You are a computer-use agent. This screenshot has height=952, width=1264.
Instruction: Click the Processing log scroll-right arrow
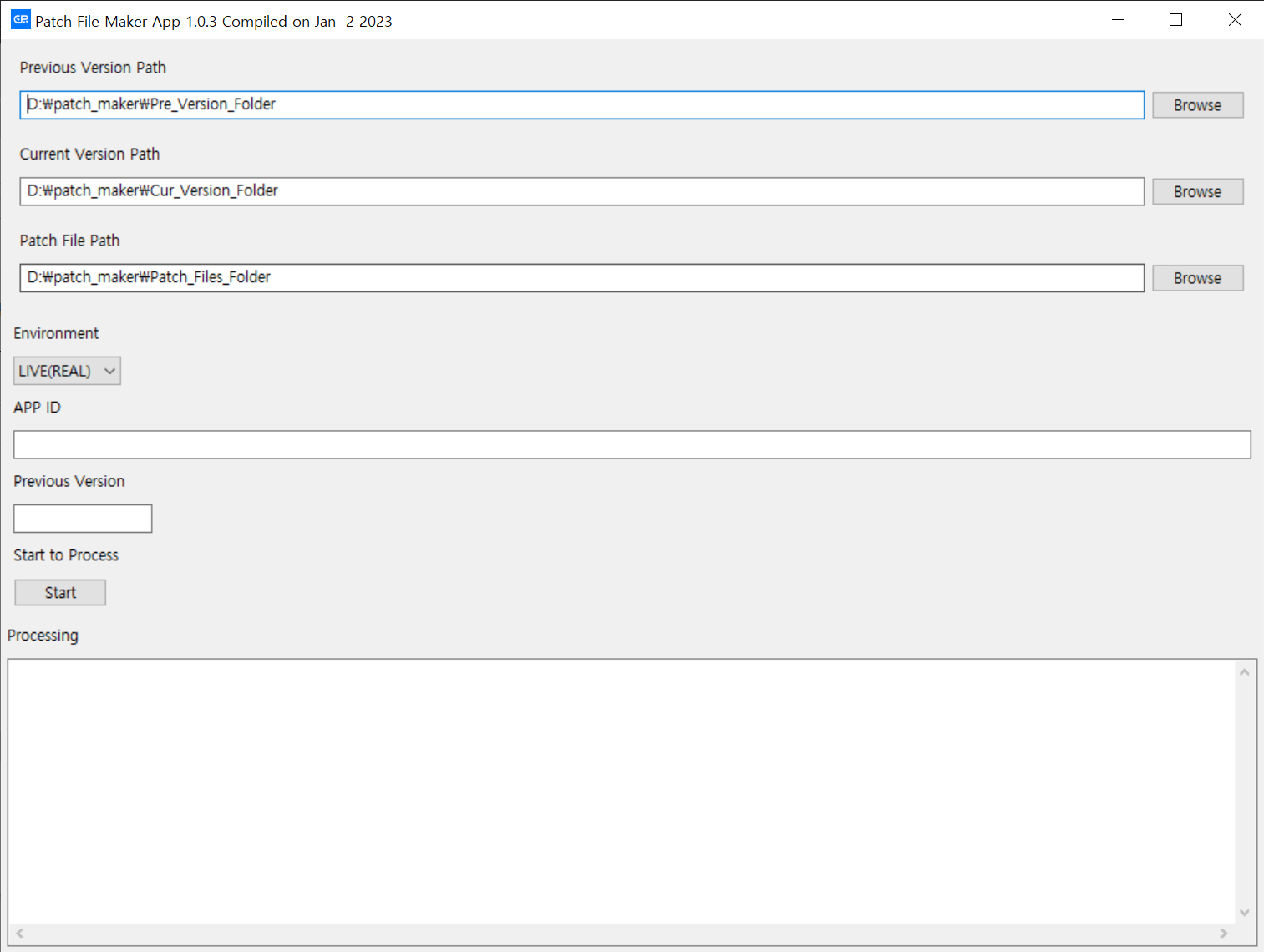[x=1224, y=934]
